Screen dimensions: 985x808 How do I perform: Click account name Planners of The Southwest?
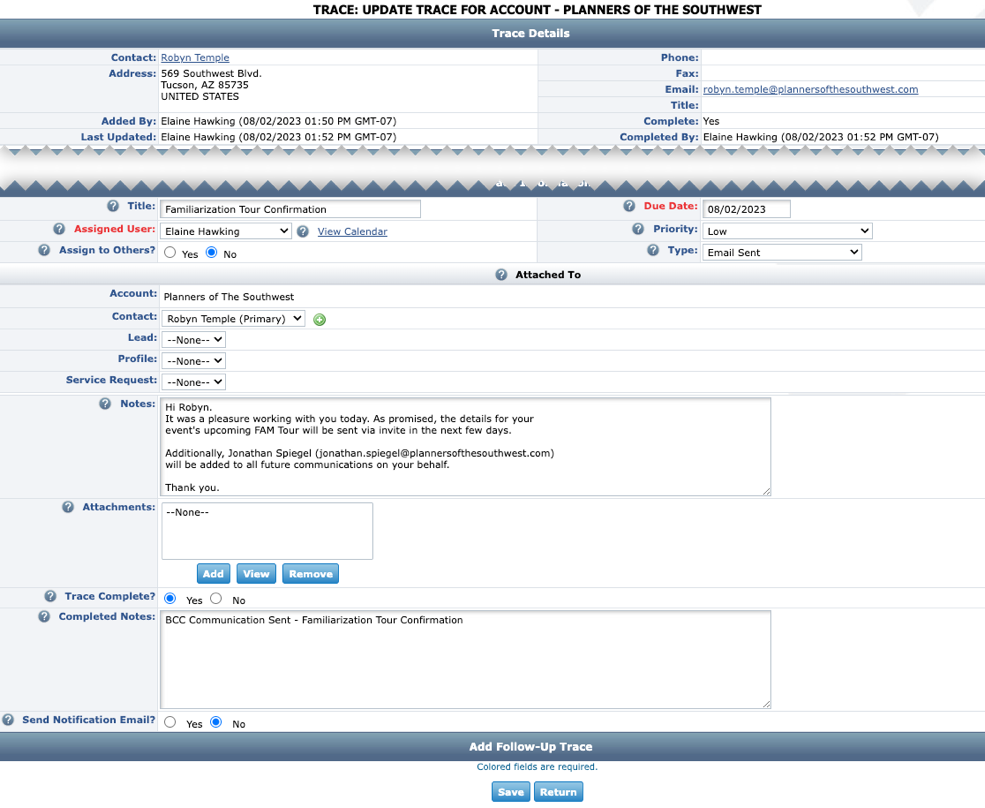(x=229, y=297)
